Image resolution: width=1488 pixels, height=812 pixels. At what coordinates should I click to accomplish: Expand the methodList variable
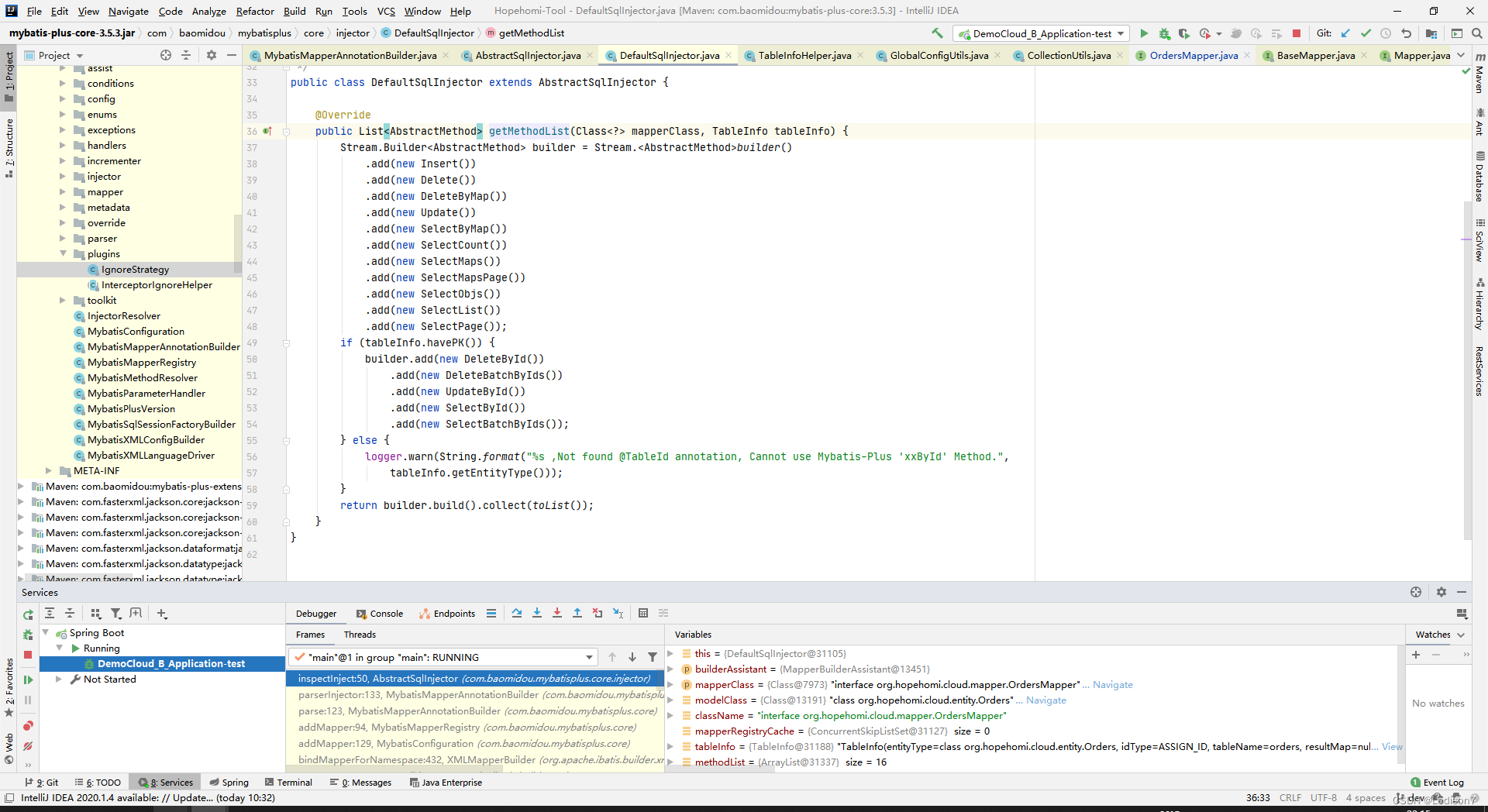tap(670, 762)
